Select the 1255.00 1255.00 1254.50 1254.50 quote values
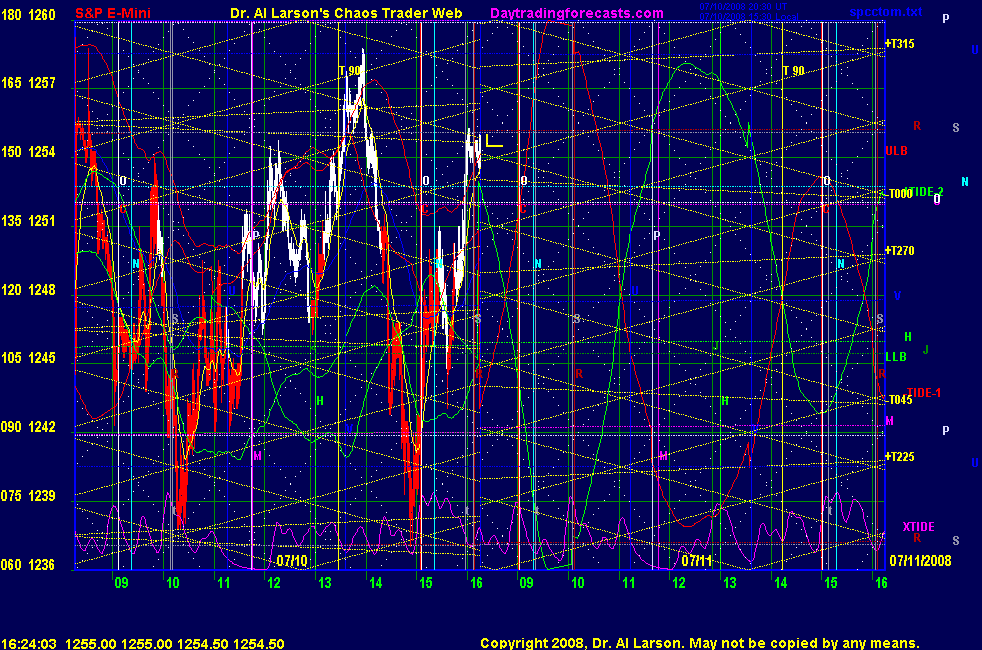The height and width of the screenshot is (650, 982). point(175,643)
